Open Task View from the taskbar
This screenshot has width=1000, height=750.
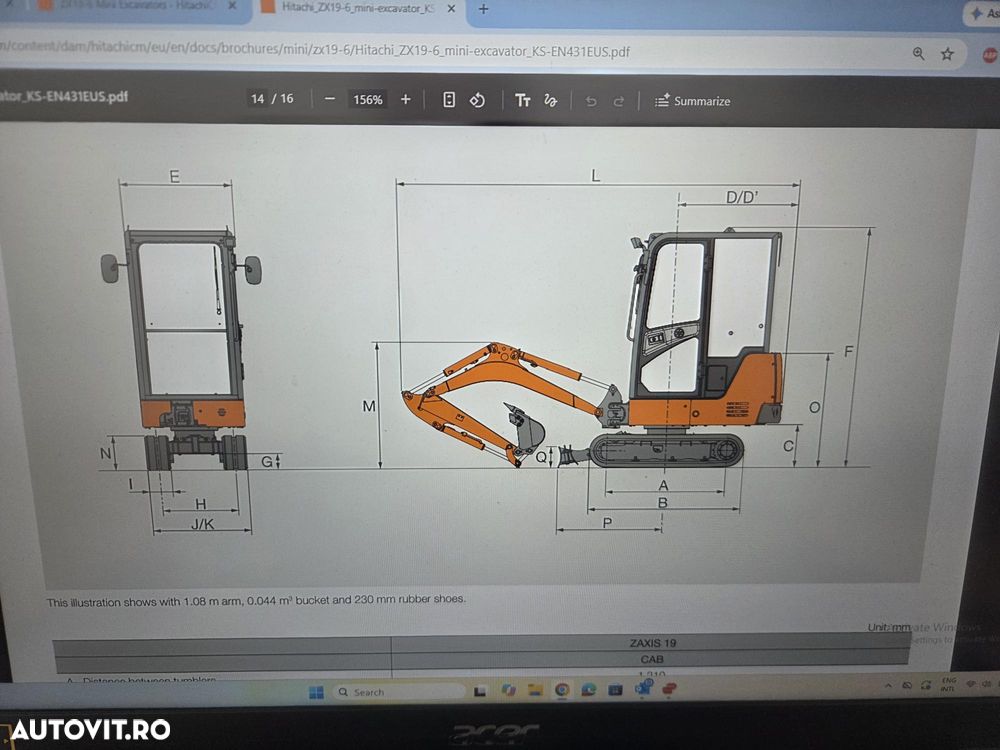tap(480, 691)
